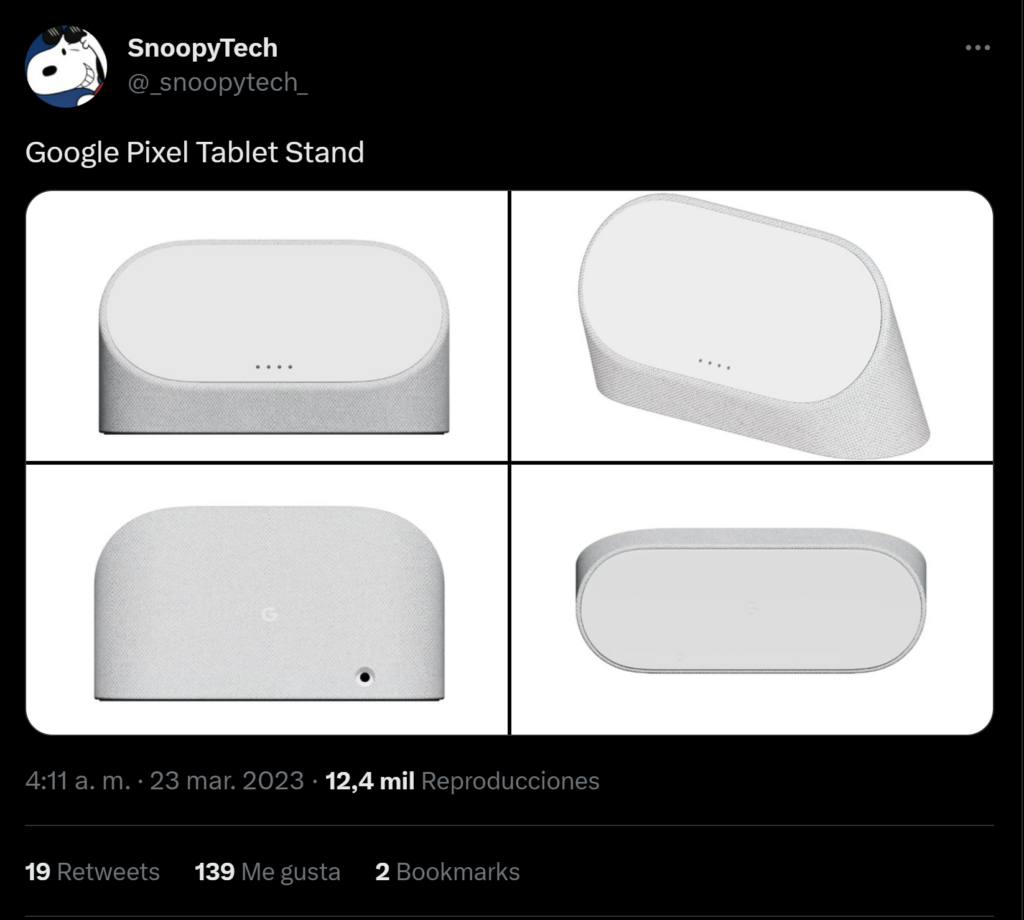The height and width of the screenshot is (920, 1024).
Task: Open the 139 Me gusta list
Action: tap(267, 871)
